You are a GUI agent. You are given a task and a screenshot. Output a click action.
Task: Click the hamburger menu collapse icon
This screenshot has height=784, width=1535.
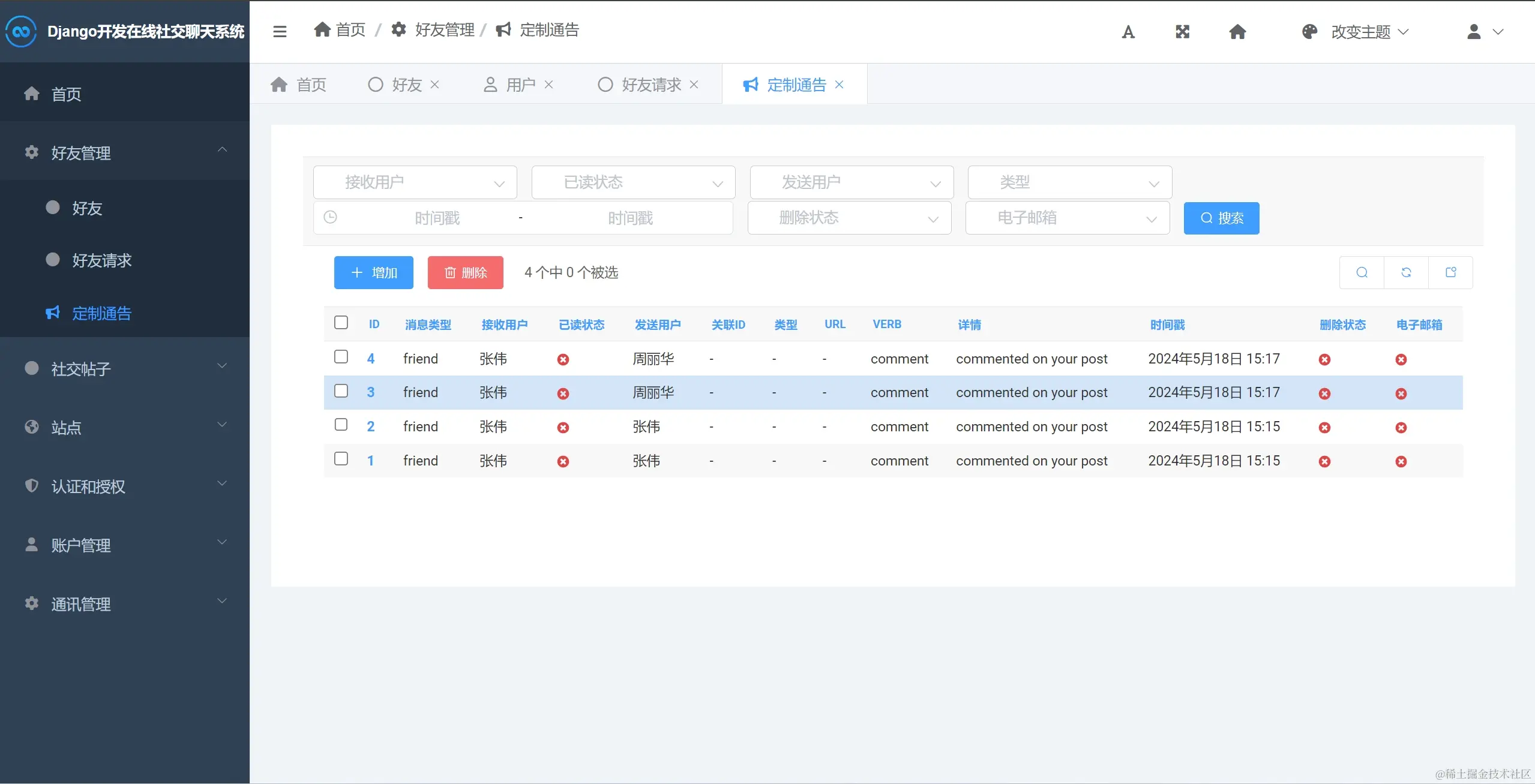pos(280,31)
